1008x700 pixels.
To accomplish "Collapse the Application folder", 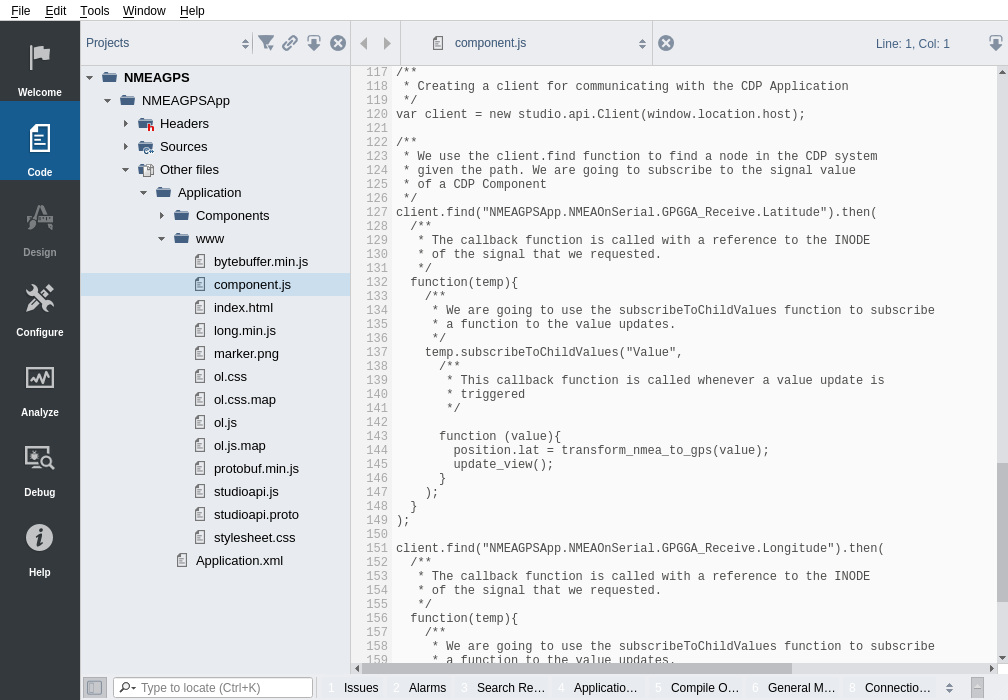I will pyautogui.click(x=144, y=193).
